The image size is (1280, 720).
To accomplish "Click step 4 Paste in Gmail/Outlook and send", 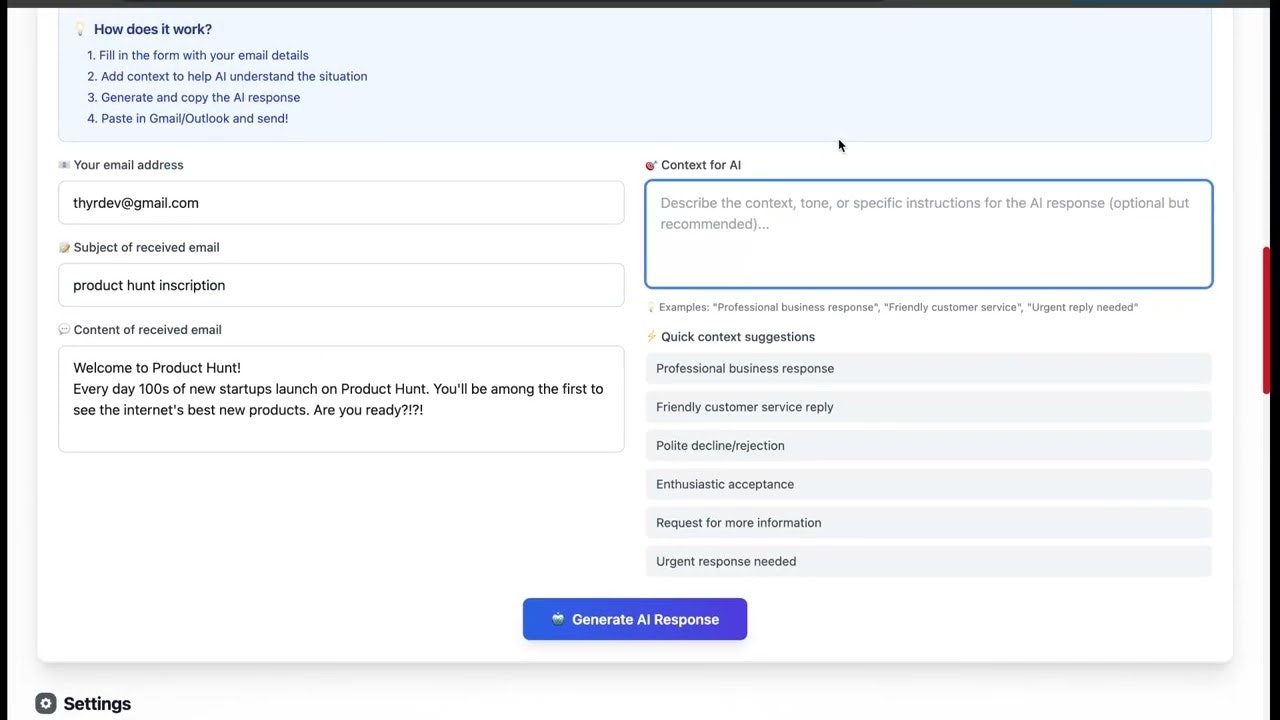I will pyautogui.click(x=187, y=118).
